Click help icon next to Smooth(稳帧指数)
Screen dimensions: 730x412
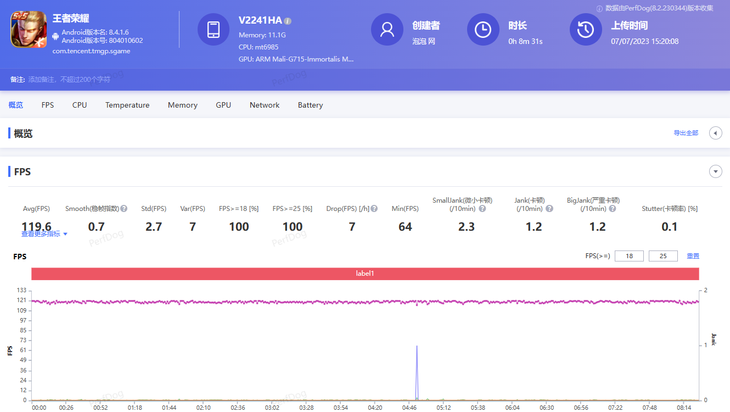(x=124, y=209)
